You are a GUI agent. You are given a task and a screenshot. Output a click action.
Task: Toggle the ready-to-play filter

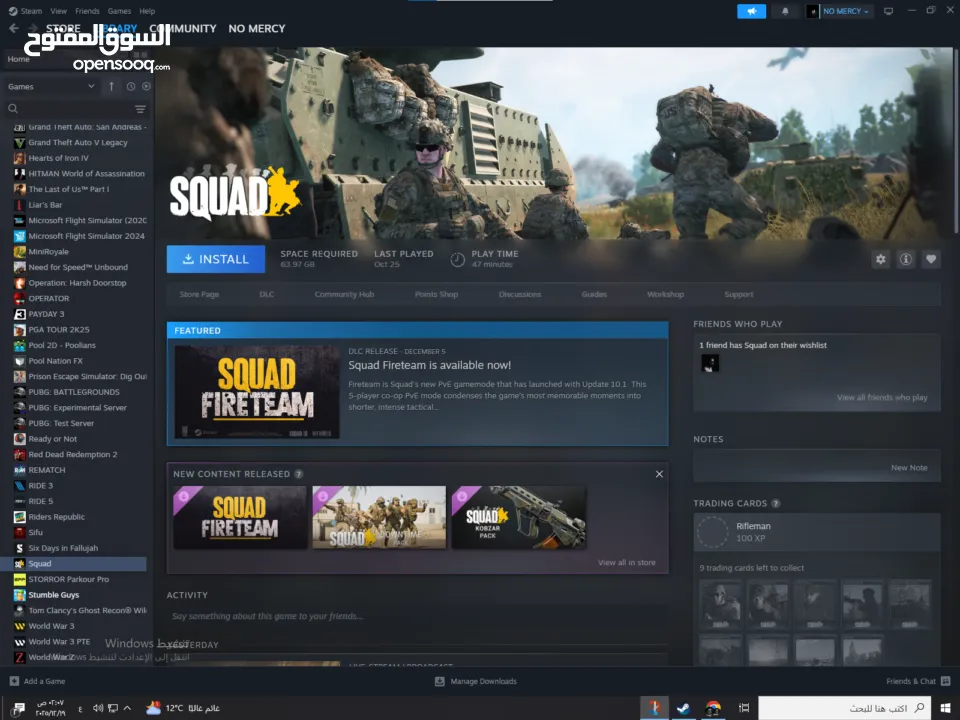(x=146, y=86)
